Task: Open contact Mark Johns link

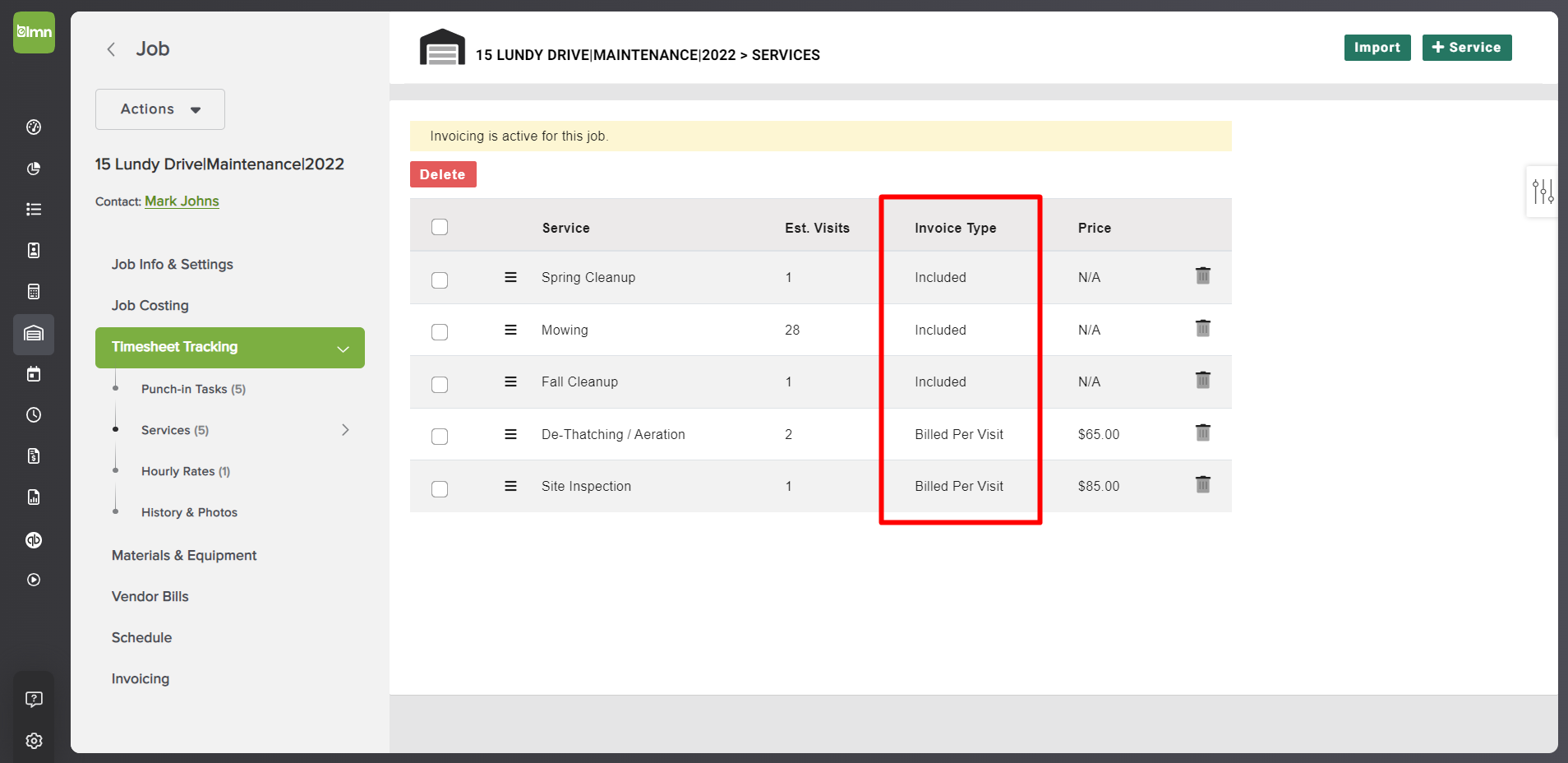Action: (x=182, y=201)
